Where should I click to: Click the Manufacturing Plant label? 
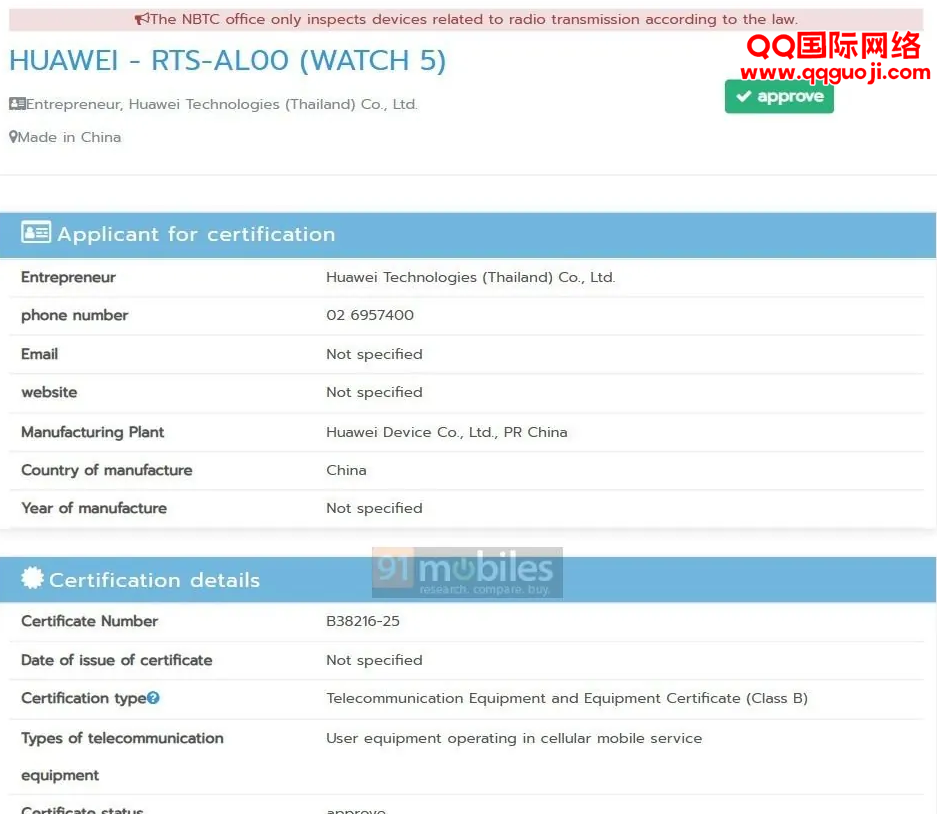tap(93, 432)
